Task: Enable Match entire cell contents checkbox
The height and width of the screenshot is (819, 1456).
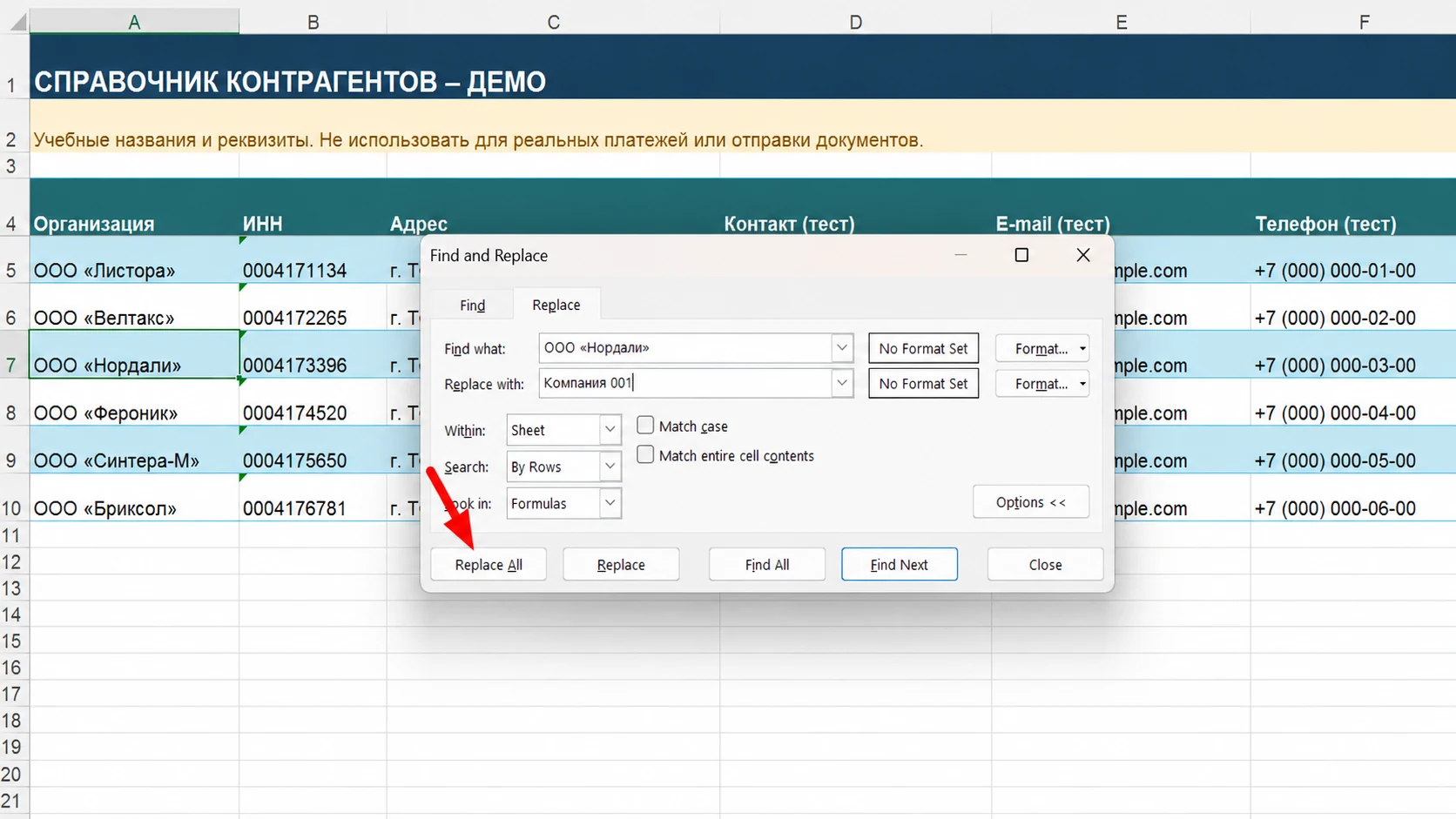Action: coord(645,455)
